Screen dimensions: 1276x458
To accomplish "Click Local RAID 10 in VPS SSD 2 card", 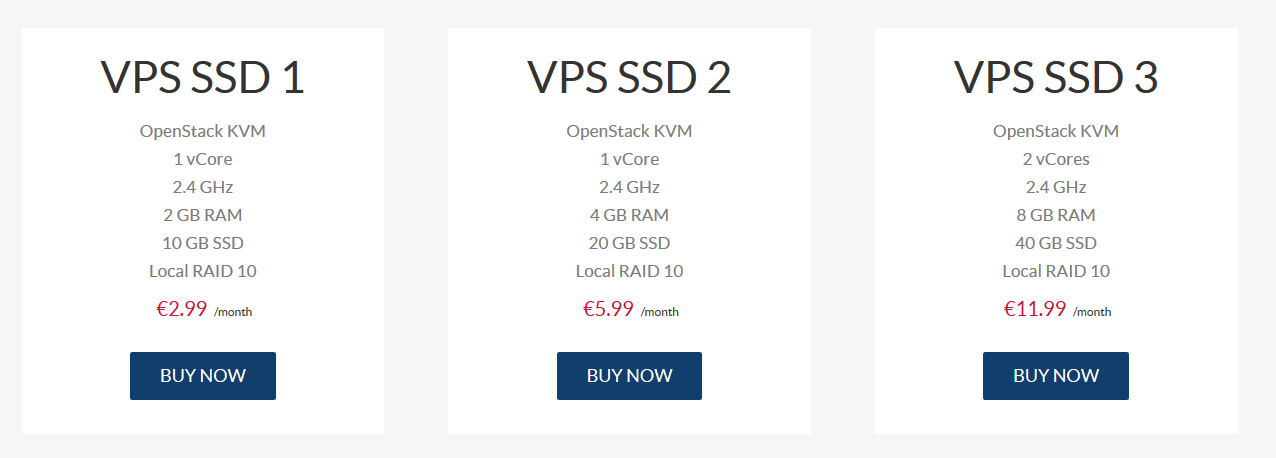I will click(x=629, y=271).
